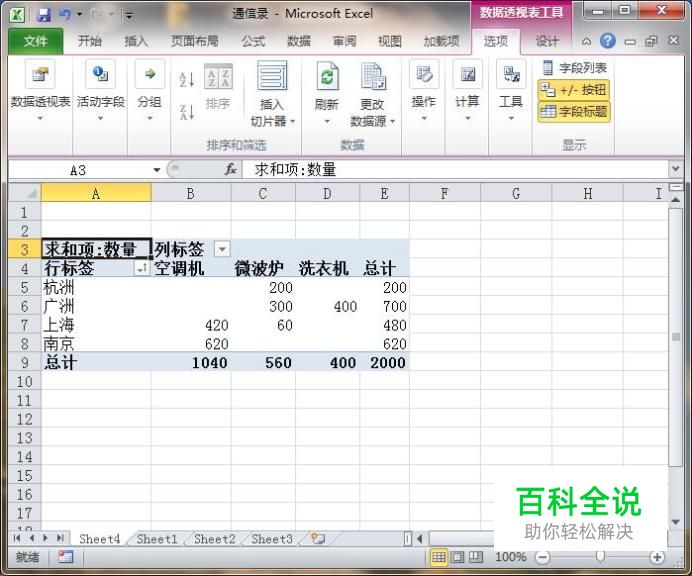The height and width of the screenshot is (576, 692).
Task: Open the Actions (操作) icon
Action: pos(424,73)
